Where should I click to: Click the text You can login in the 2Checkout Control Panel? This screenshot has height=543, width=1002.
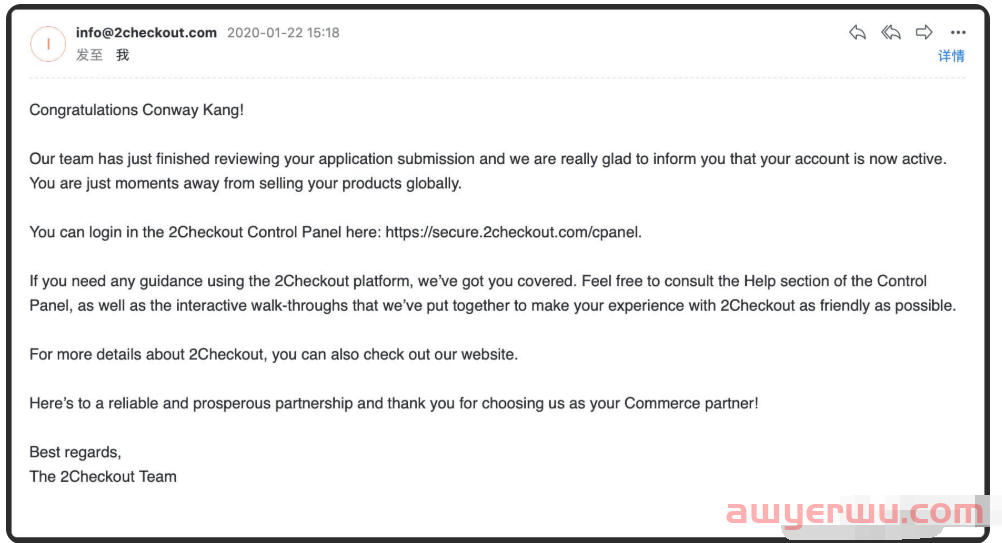tap(205, 232)
